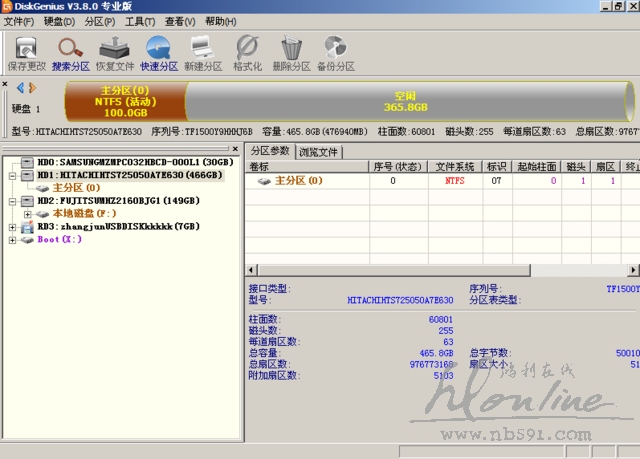Go to next disk with right arrow
The width and height of the screenshot is (640, 459).
pyautogui.click(x=32, y=89)
